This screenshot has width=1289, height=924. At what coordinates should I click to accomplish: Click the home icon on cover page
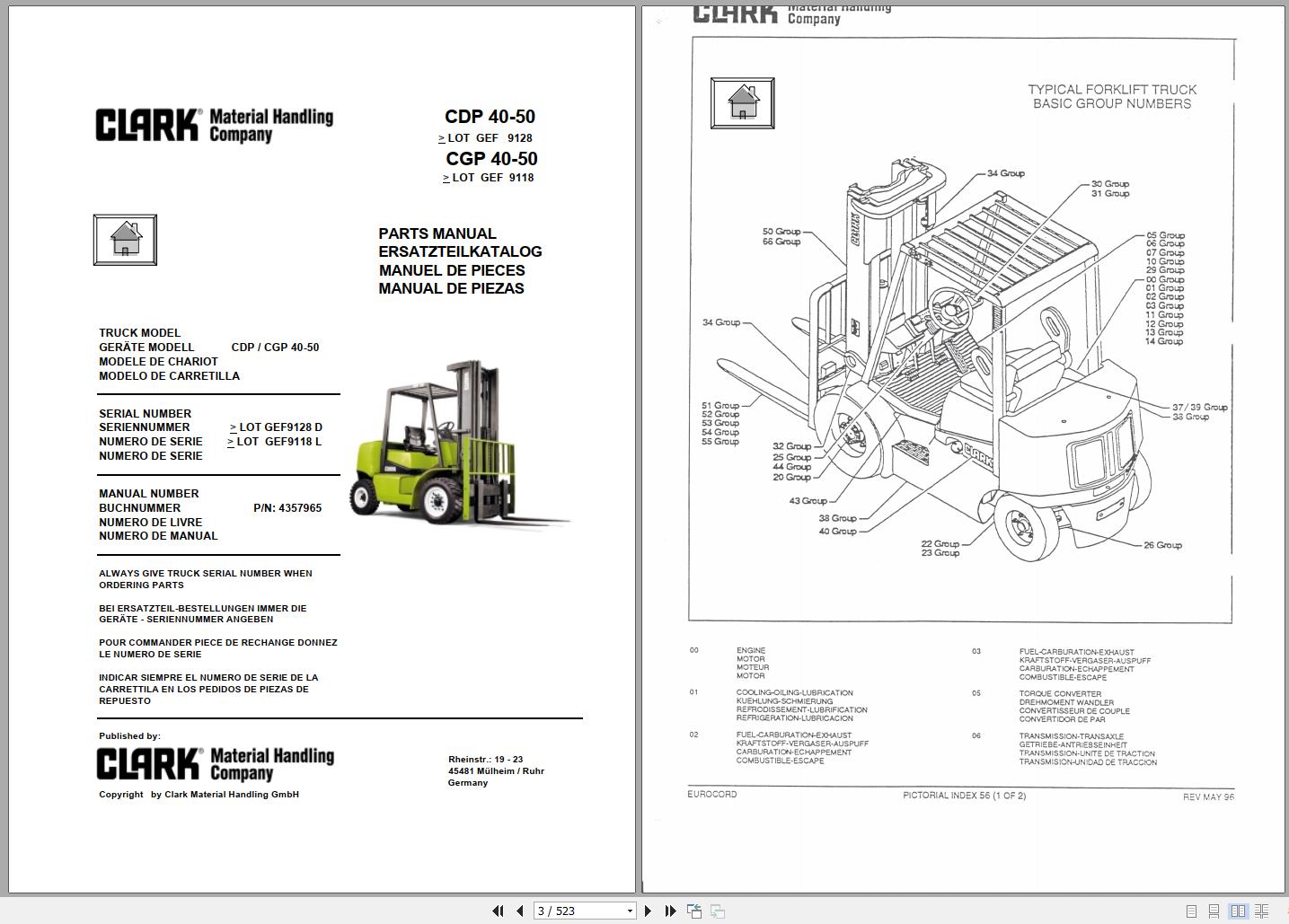[125, 240]
